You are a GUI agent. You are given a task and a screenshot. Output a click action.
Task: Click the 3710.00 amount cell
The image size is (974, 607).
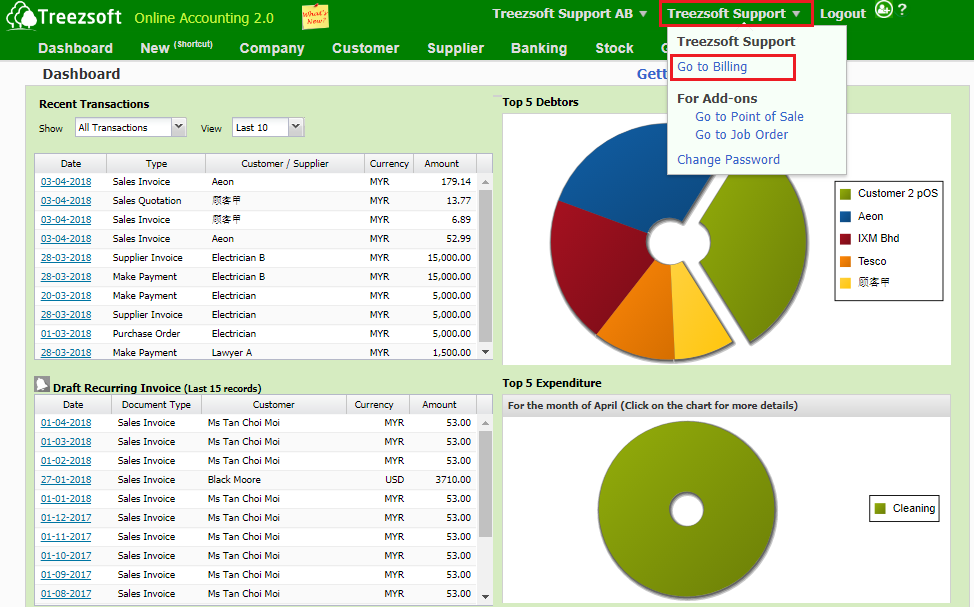click(453, 480)
